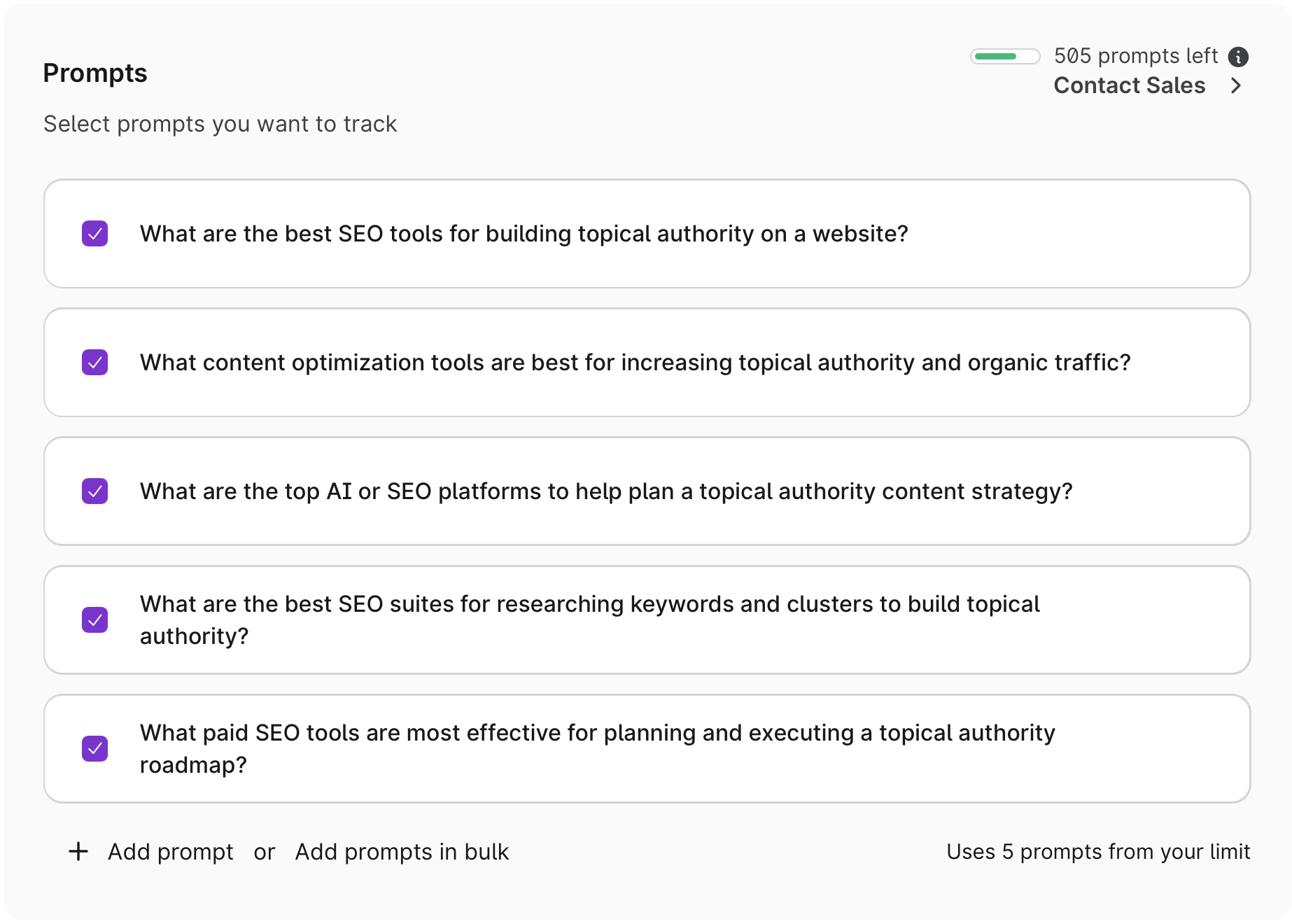
Task: Click the prompt text about researching keywords and clusters
Action: 589,604
